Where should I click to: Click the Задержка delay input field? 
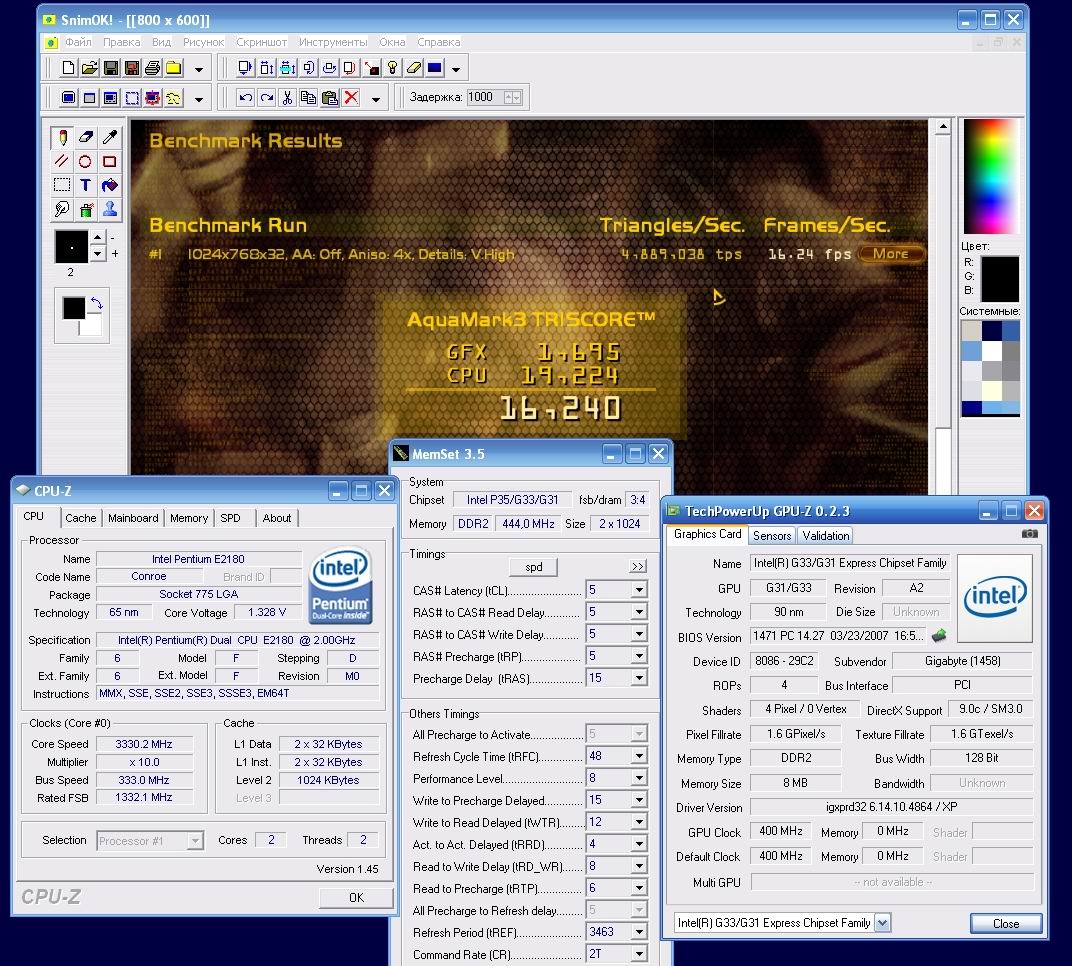pyautogui.click(x=487, y=97)
